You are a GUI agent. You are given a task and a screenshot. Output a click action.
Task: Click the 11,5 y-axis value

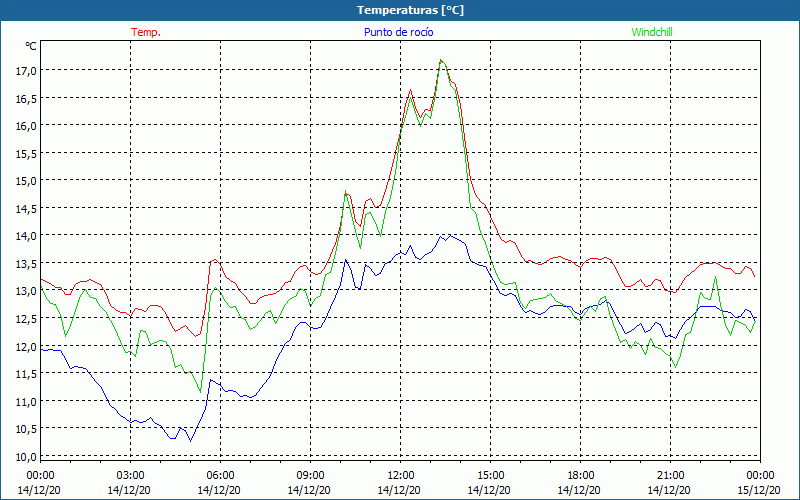coord(26,374)
